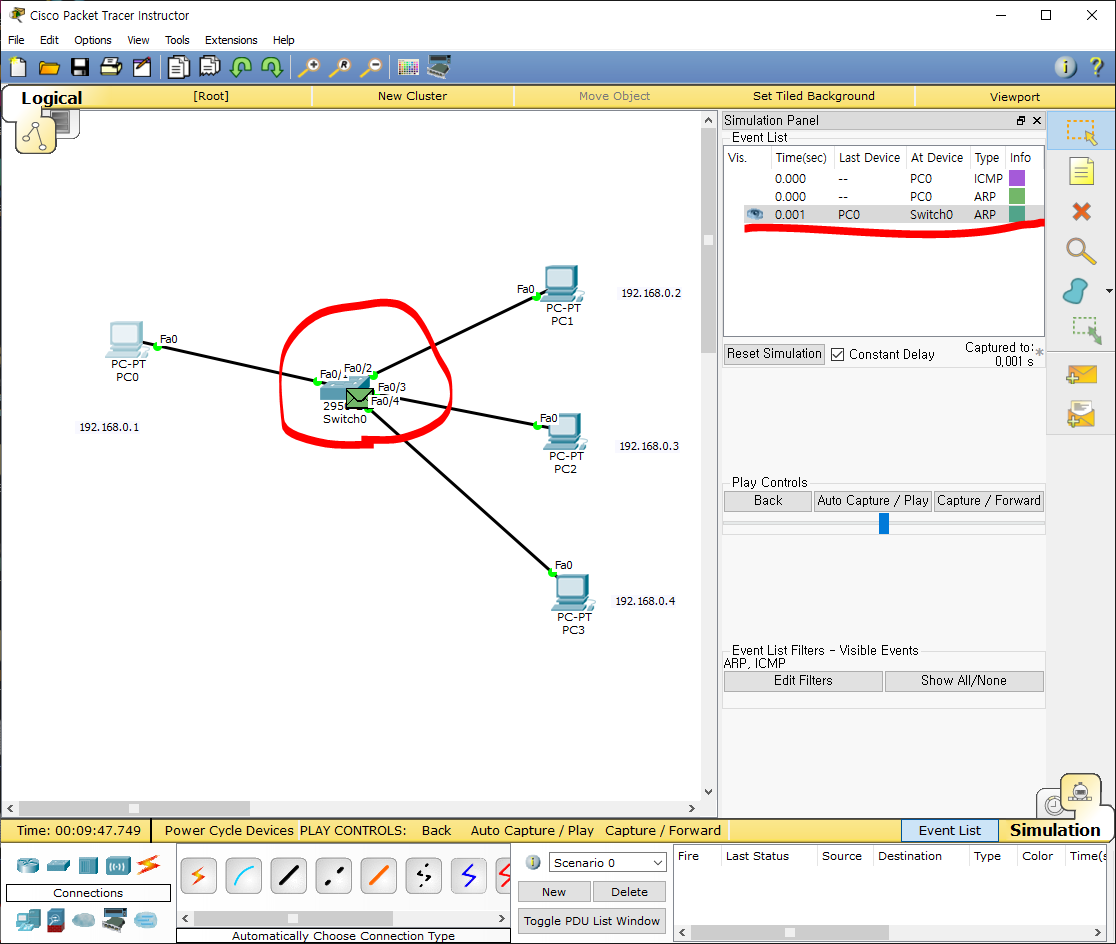
Task: Add a Complex PDU envelope
Action: (x=1081, y=414)
